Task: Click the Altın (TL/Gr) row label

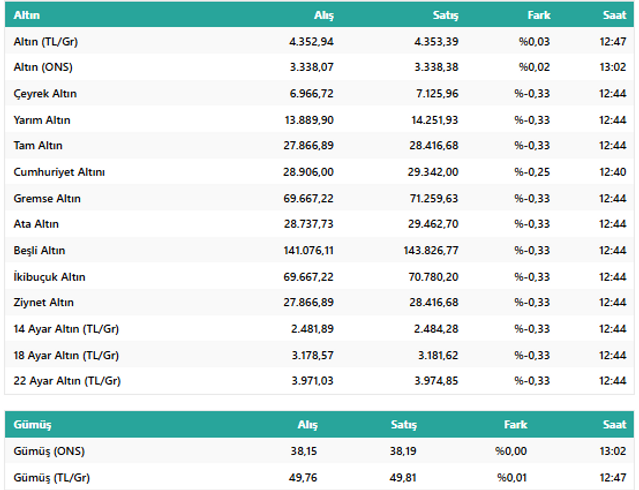Action: 47,41
